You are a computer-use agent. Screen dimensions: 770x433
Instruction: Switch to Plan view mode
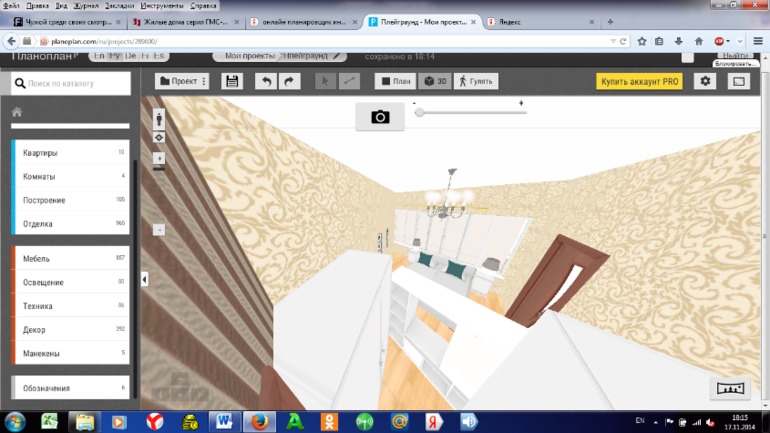pos(395,81)
